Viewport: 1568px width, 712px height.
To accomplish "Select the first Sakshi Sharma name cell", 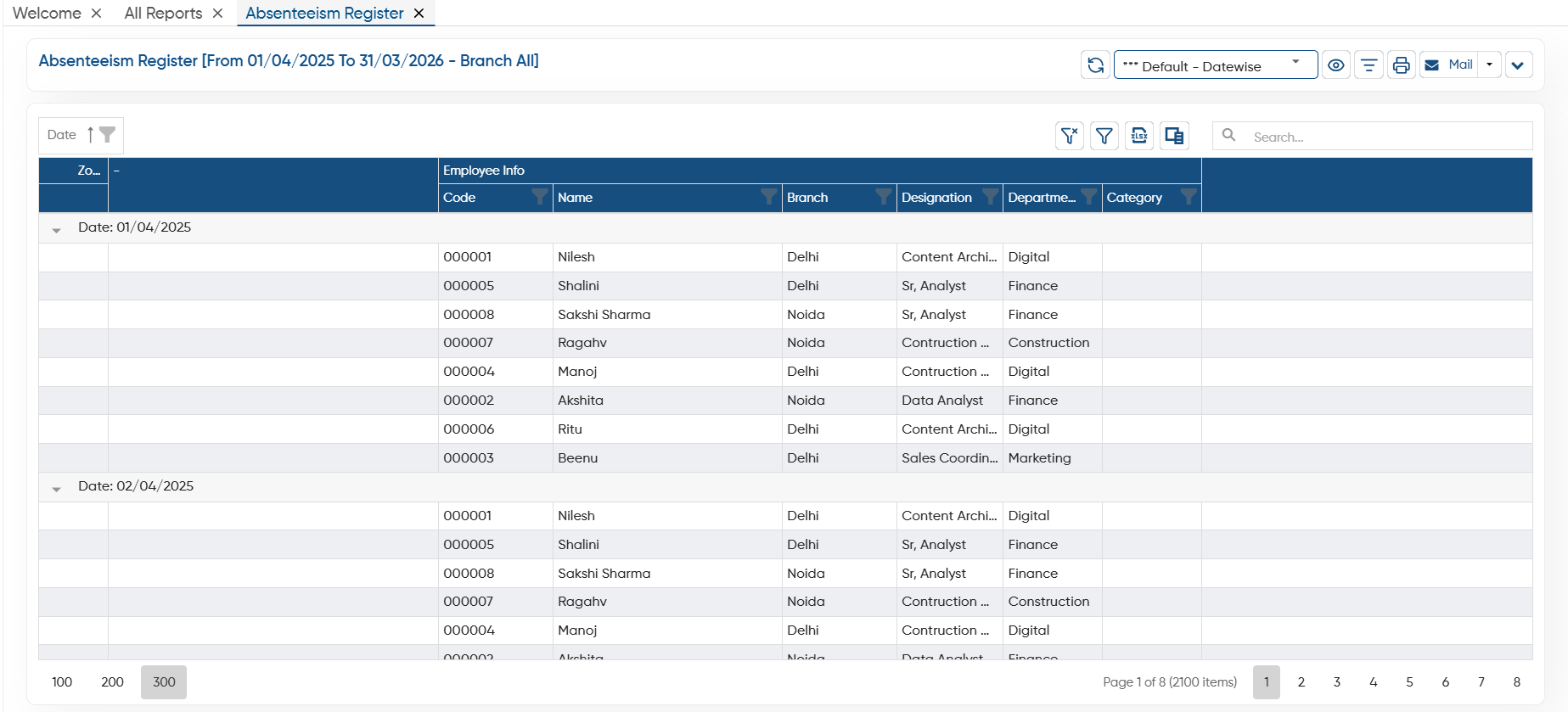I will 667,315.
